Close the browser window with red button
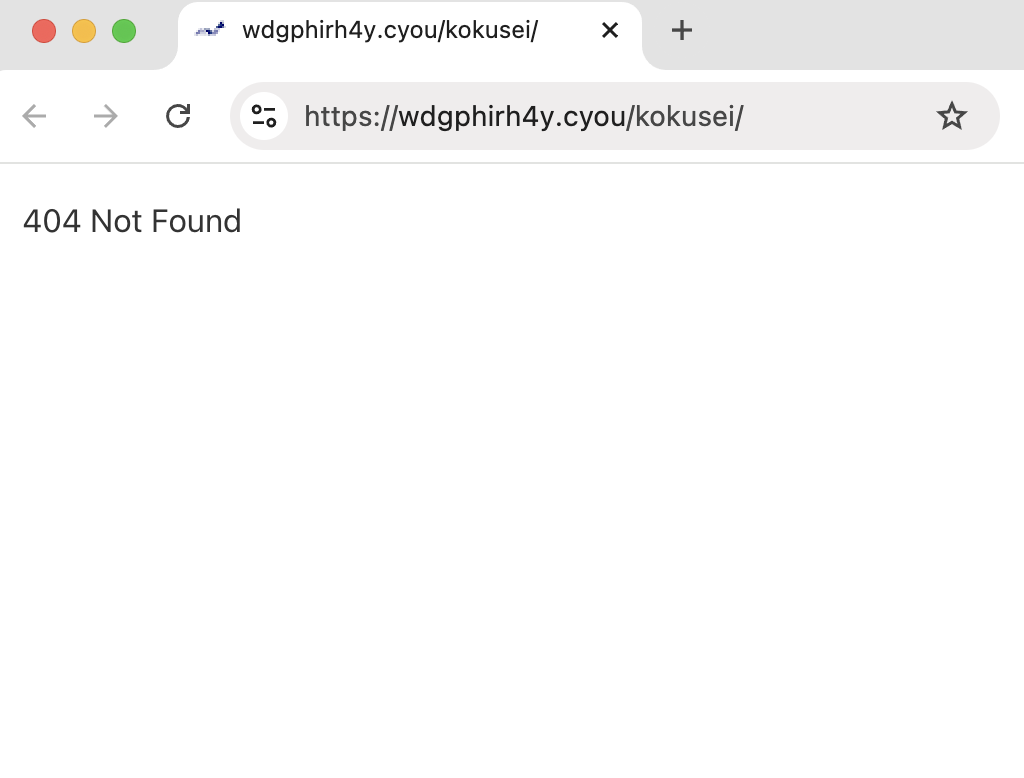The image size is (1024, 778). coord(44,31)
